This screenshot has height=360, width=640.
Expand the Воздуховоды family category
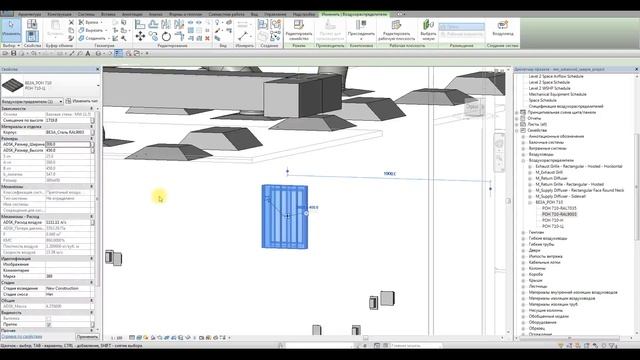523,154
